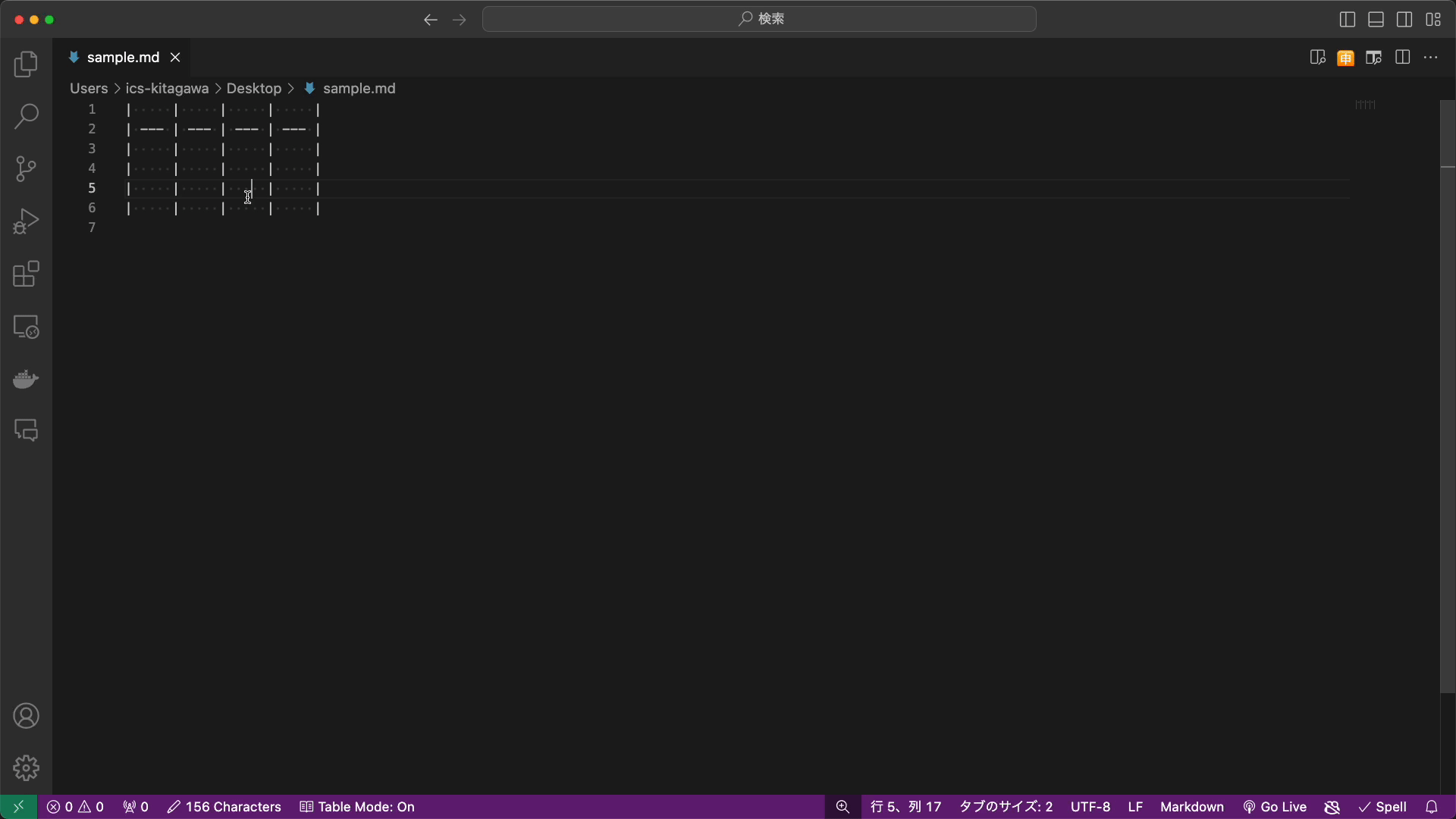Screen dimensions: 1456x819
Task: Click the Markdown language mode selector
Action: pos(1192,806)
